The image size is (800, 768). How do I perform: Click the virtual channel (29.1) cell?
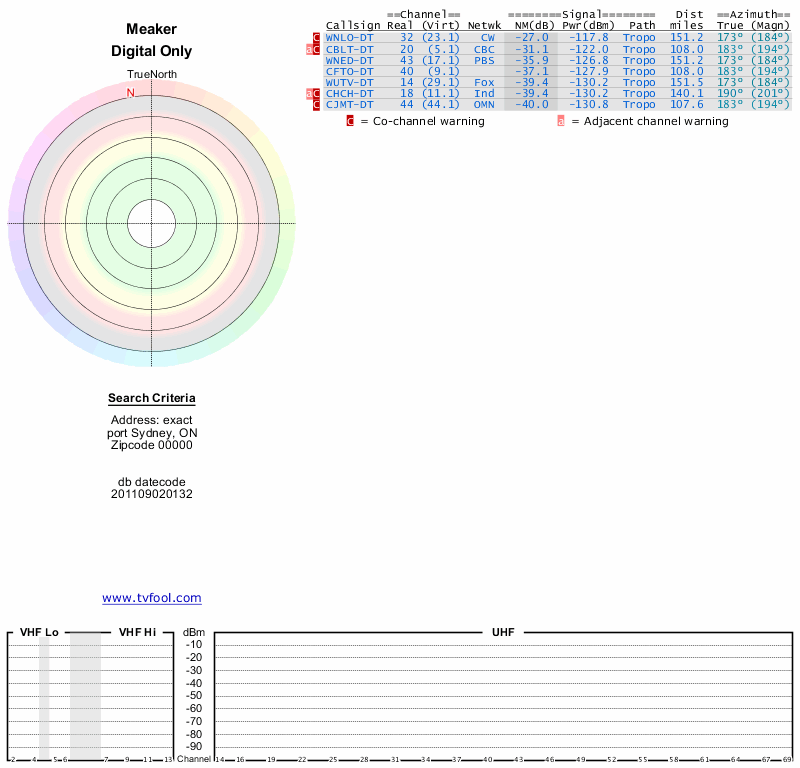coord(441,83)
